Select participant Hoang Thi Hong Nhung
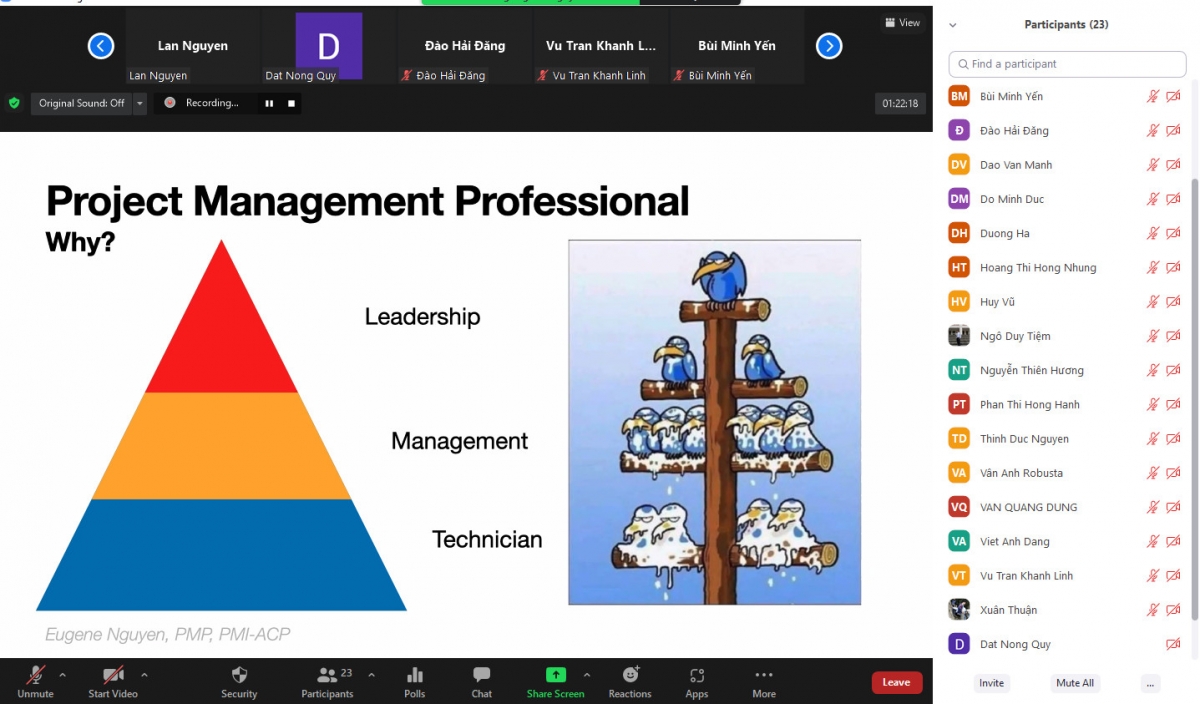Image resolution: width=1200 pixels, height=704 pixels. 1065,268
